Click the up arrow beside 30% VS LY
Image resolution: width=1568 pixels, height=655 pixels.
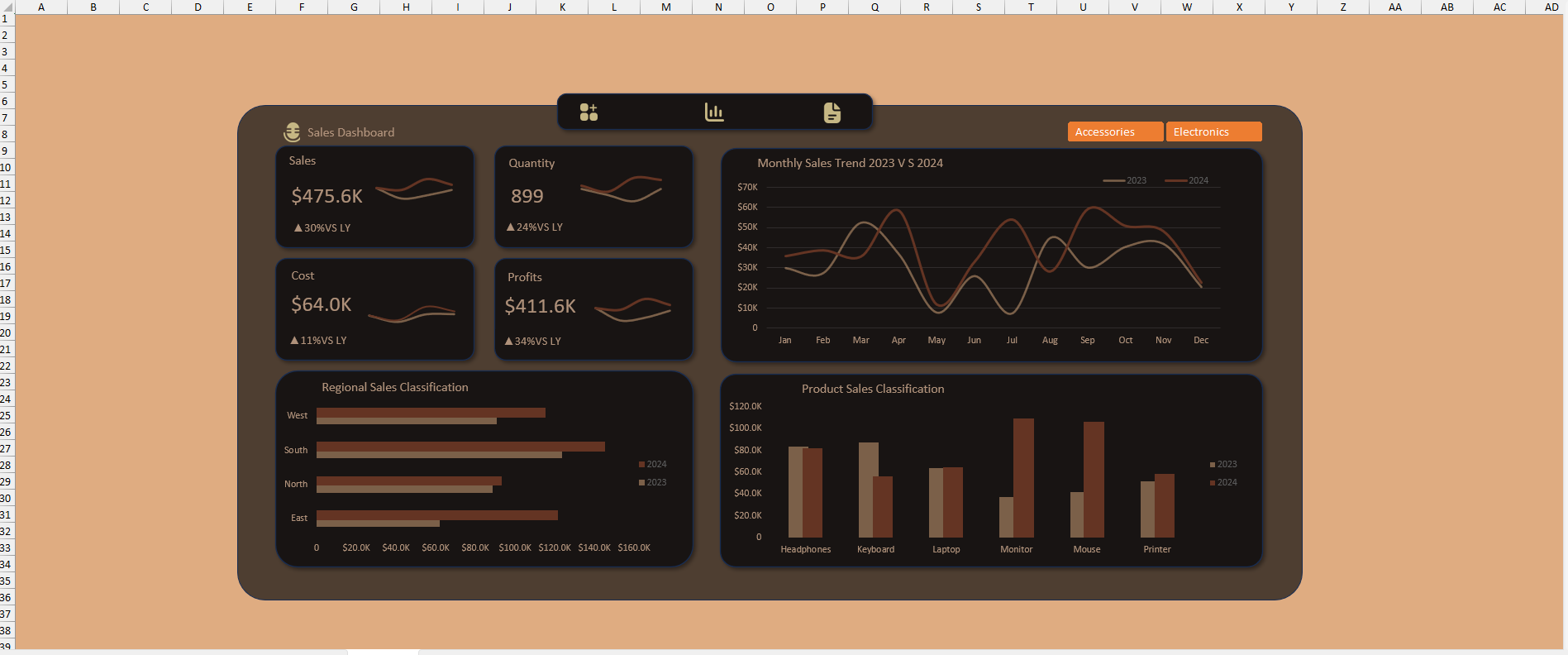[298, 227]
